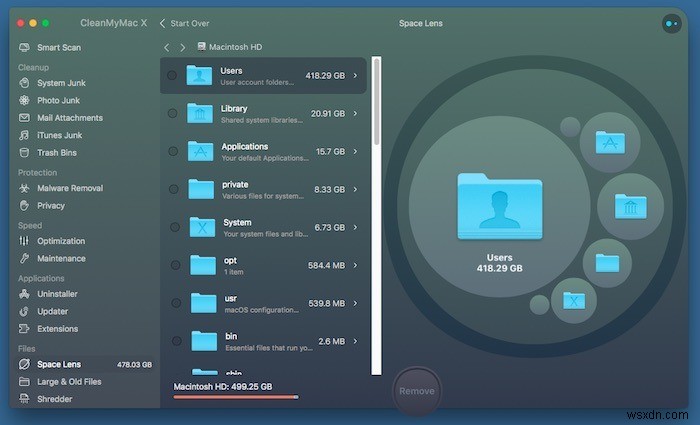Viewport: 700px width, 425px height.
Task: Click the unlabeled folder bubble in the map
Action: [x=607, y=263]
